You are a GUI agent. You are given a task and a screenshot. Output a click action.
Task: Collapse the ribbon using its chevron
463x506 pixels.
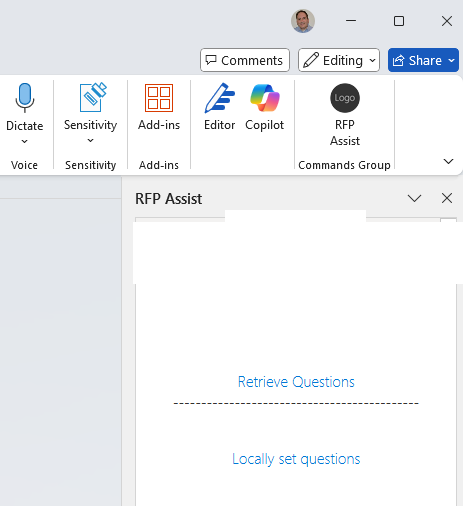pyautogui.click(x=448, y=162)
